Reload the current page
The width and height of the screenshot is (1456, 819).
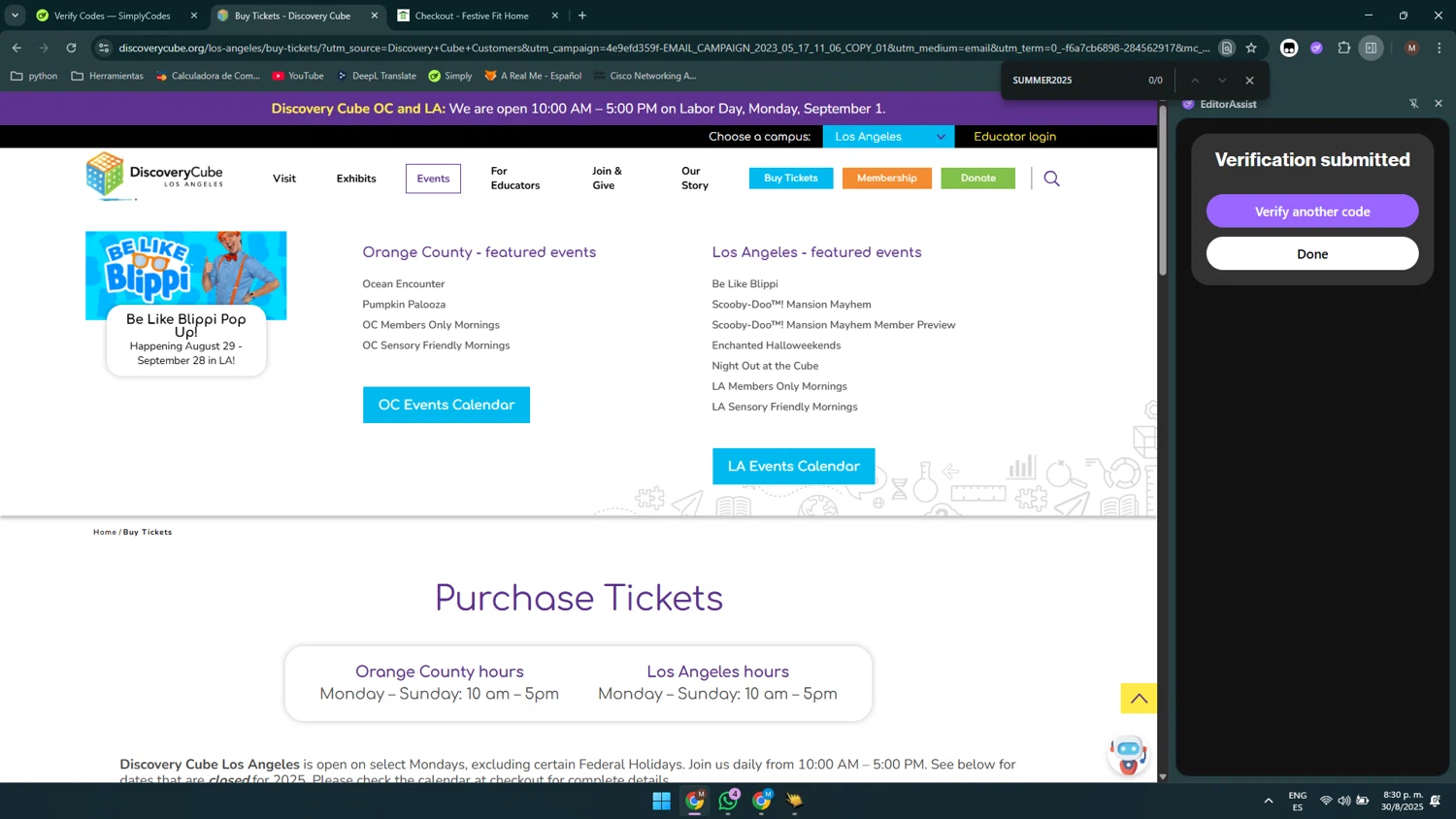(x=71, y=48)
